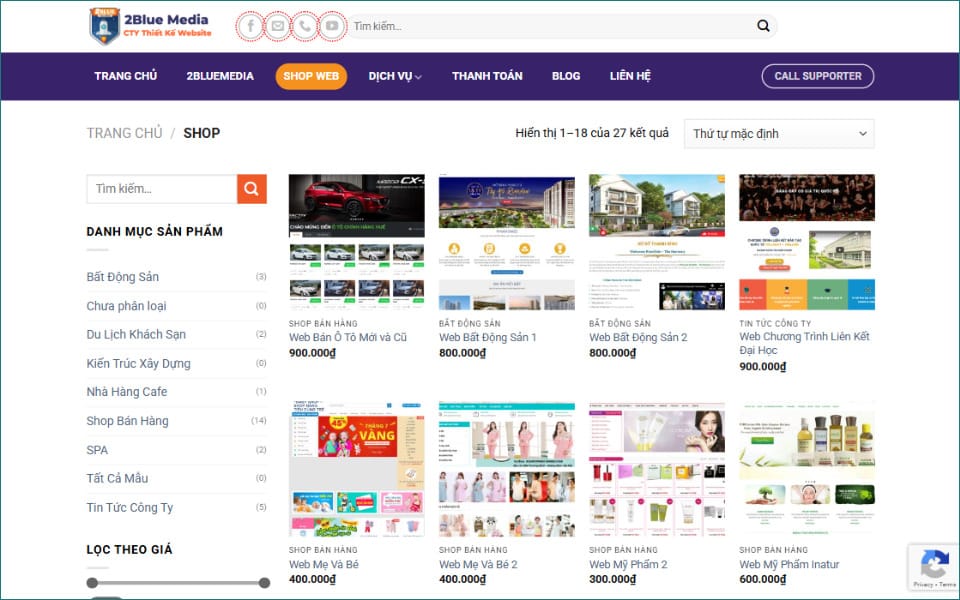
Task: Open the 'Shop Bán Hàng' category link
Action: click(x=127, y=420)
